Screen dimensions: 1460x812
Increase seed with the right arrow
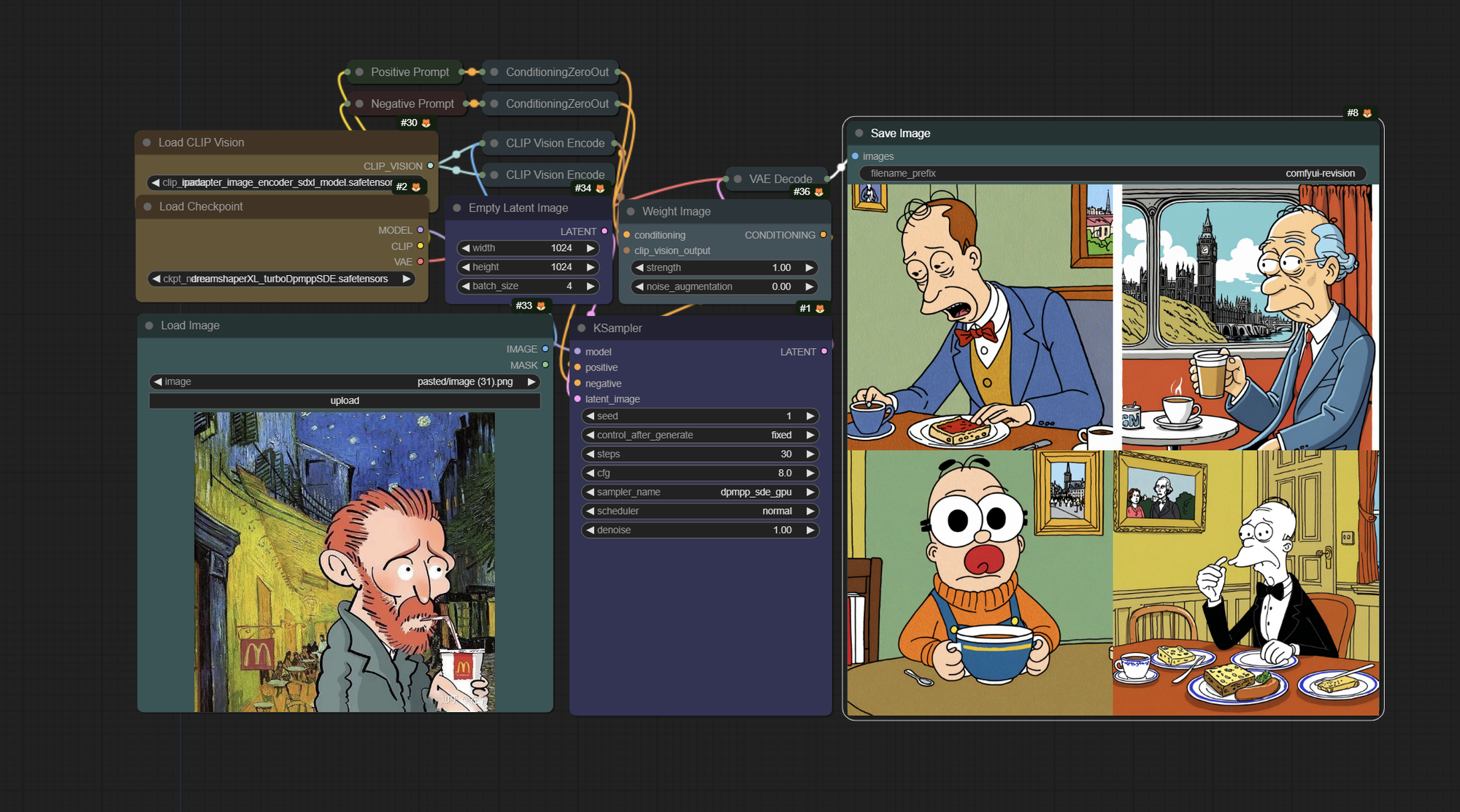(810, 416)
